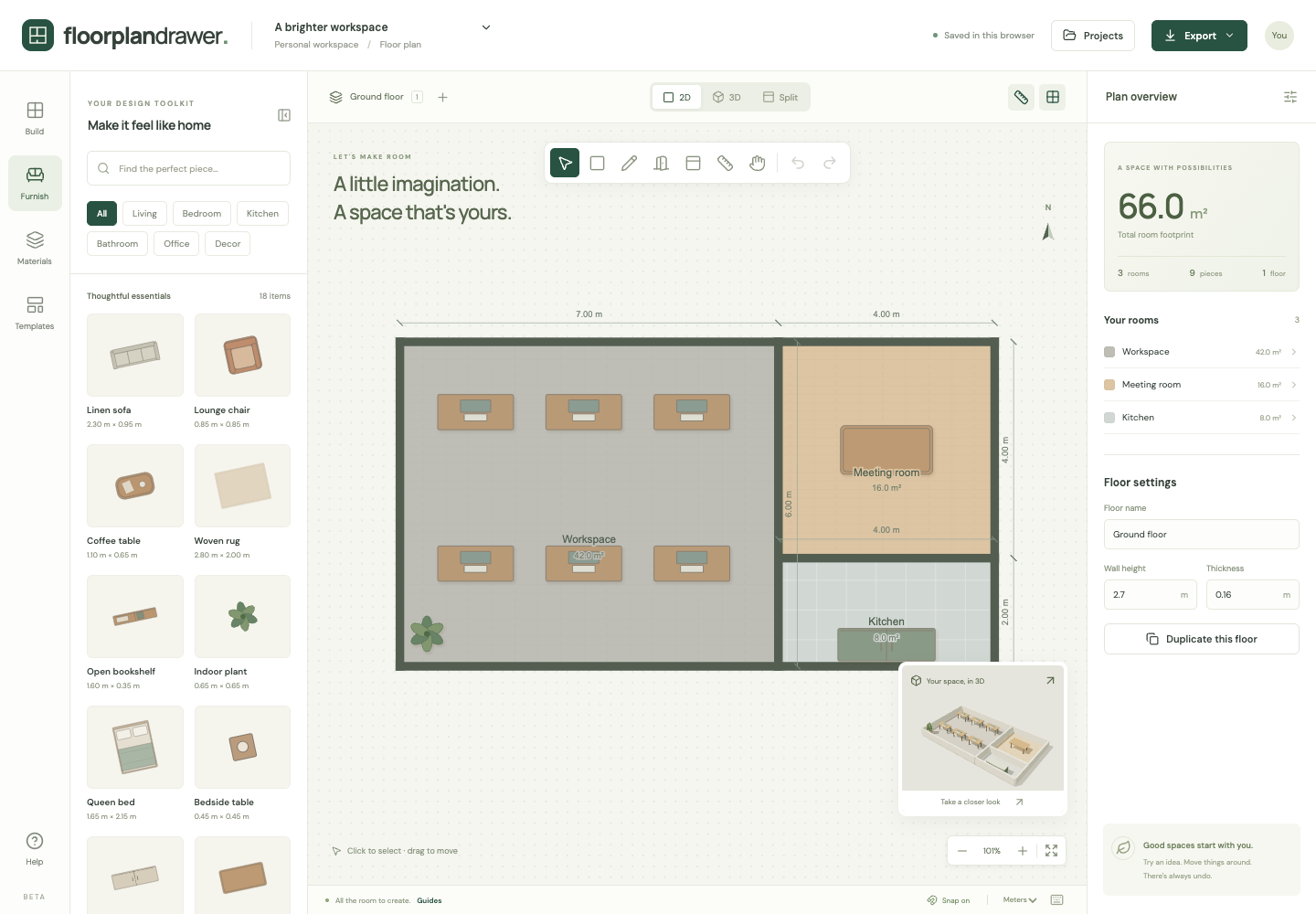Zoom in with the plus icon
This screenshot has height=914, width=1316.
point(1023,851)
